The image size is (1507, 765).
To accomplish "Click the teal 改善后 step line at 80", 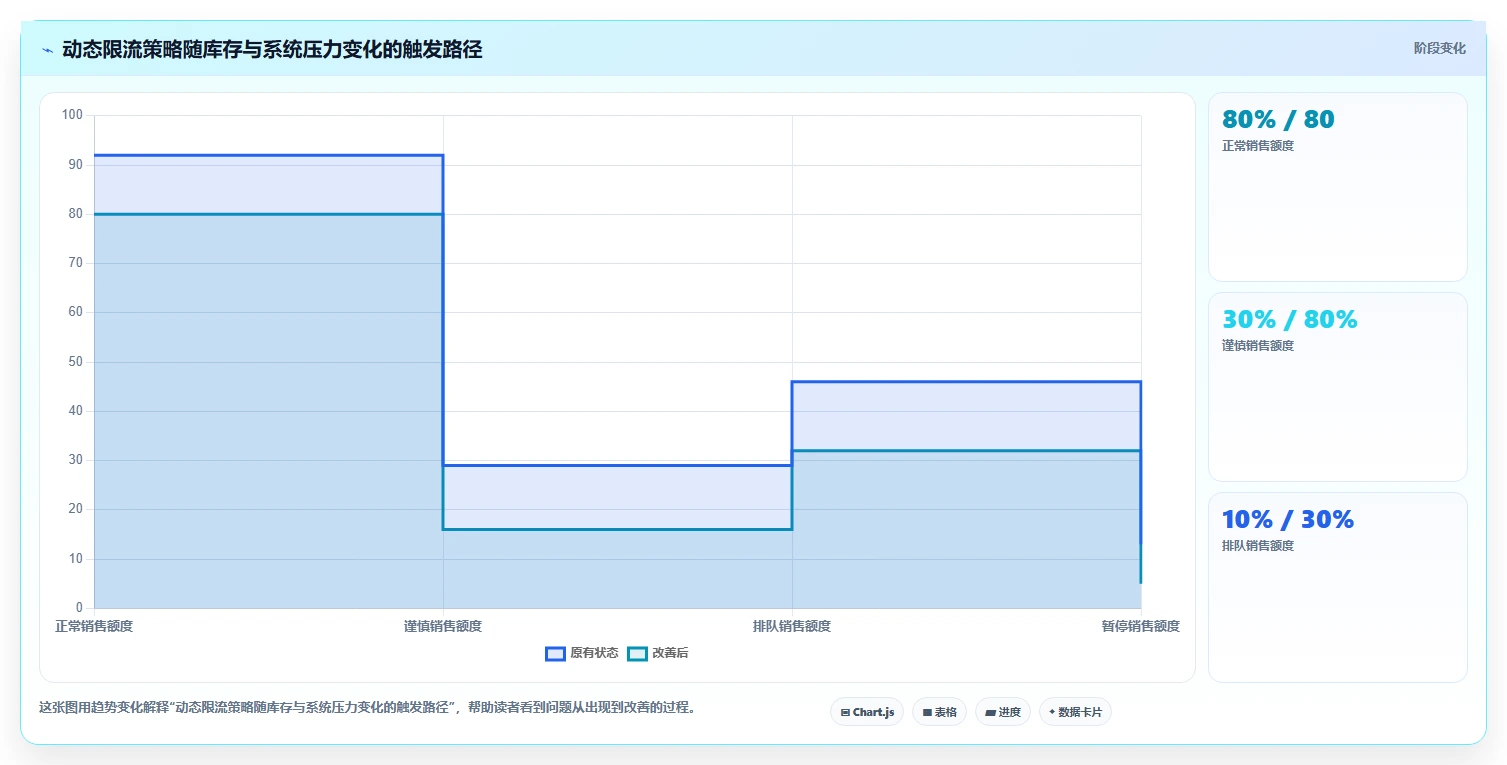I will pyautogui.click(x=268, y=214).
